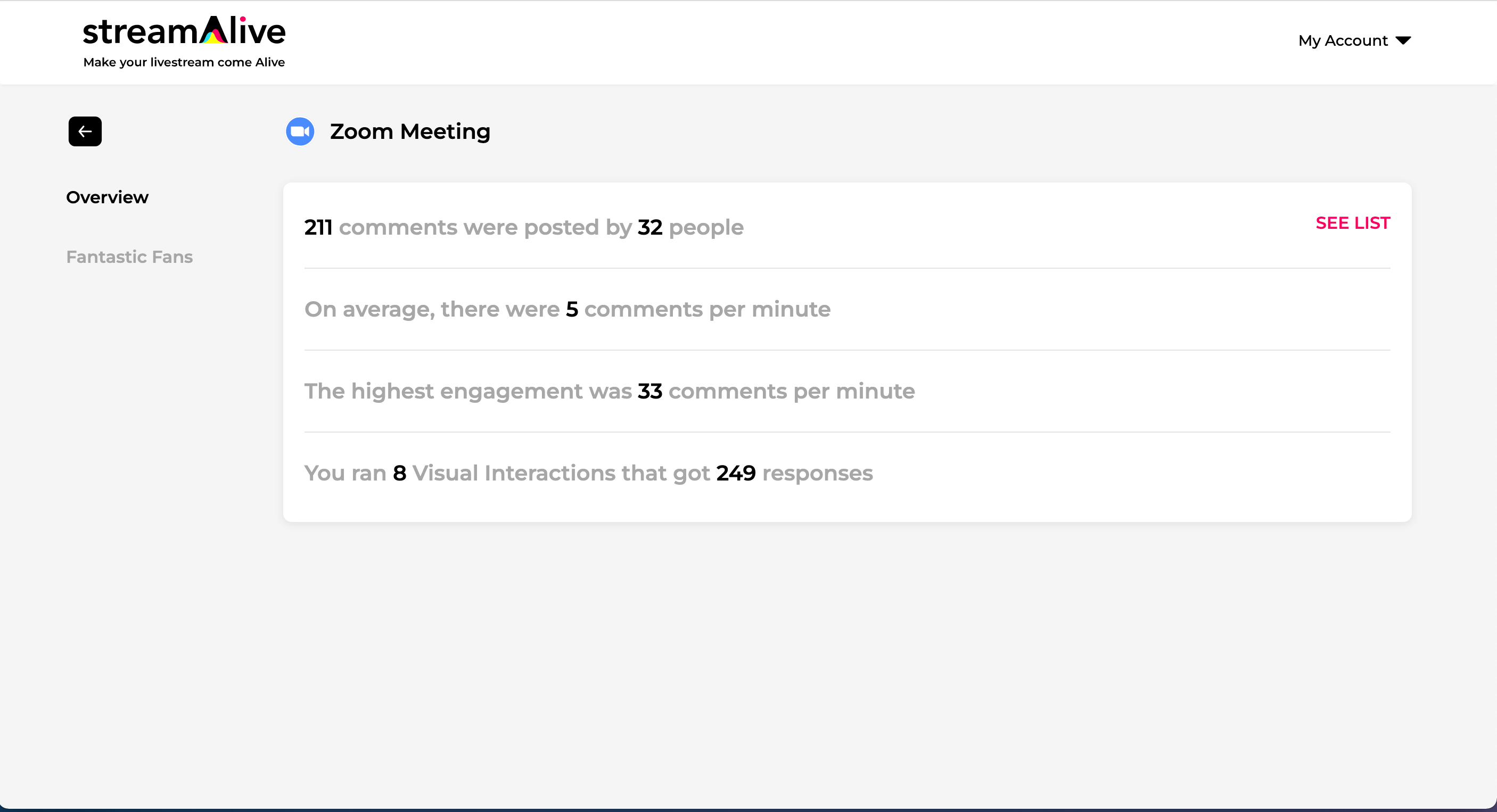Click the text 'The highest engagement was'
Screen dimensions: 1497x812
pyautogui.click(x=468, y=391)
